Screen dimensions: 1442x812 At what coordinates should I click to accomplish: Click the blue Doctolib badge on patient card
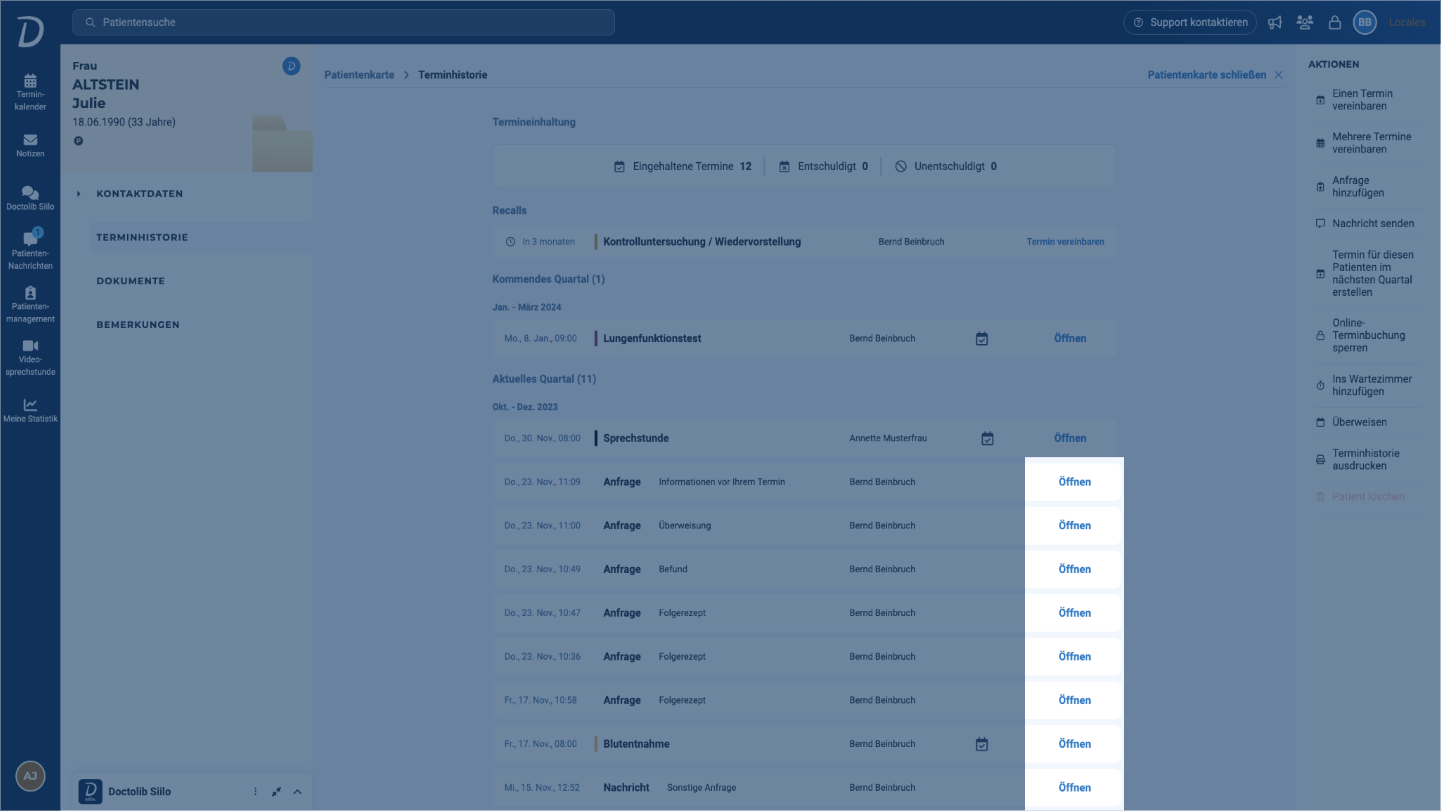[291, 66]
